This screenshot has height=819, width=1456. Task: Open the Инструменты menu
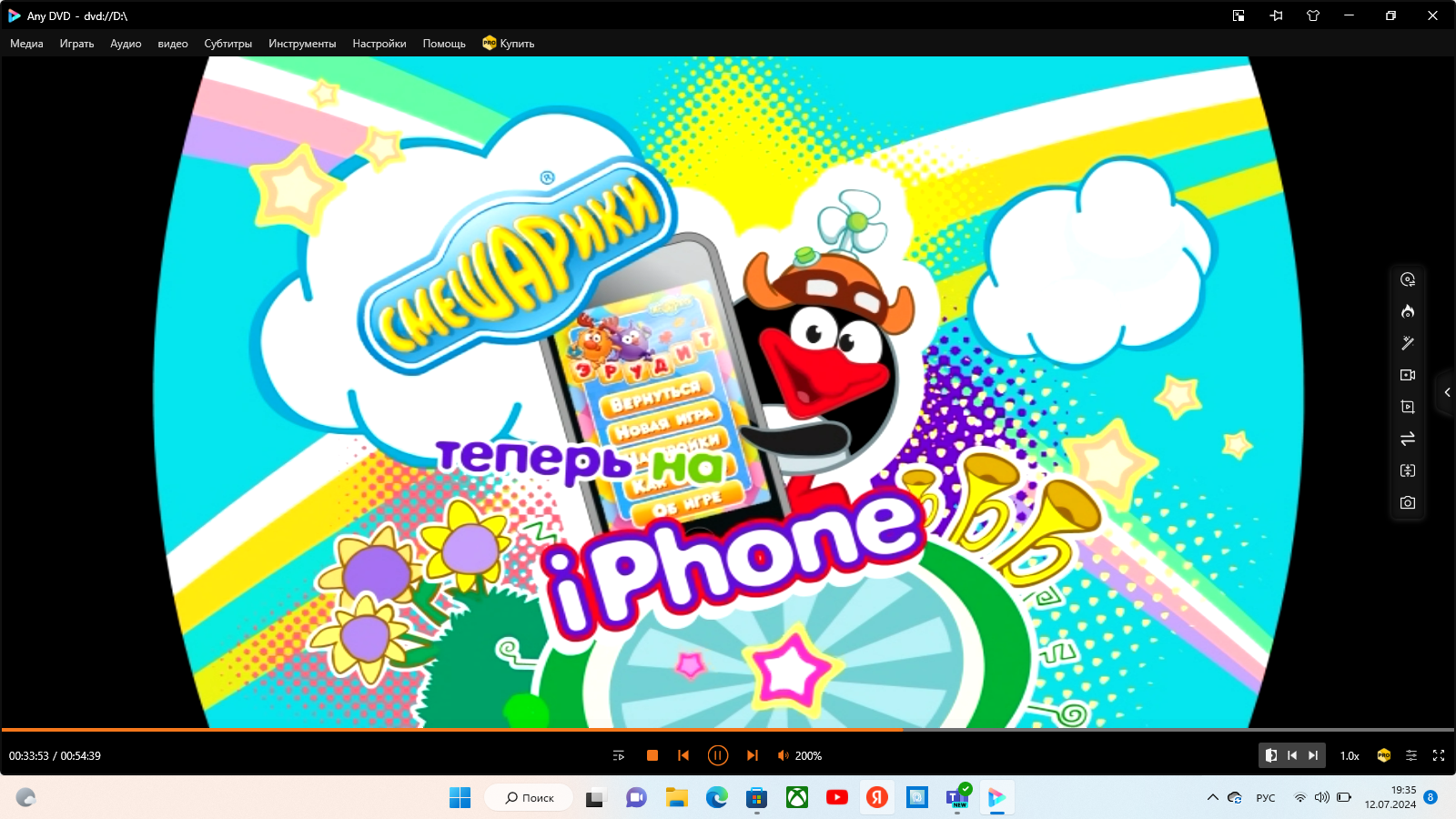pyautogui.click(x=302, y=44)
